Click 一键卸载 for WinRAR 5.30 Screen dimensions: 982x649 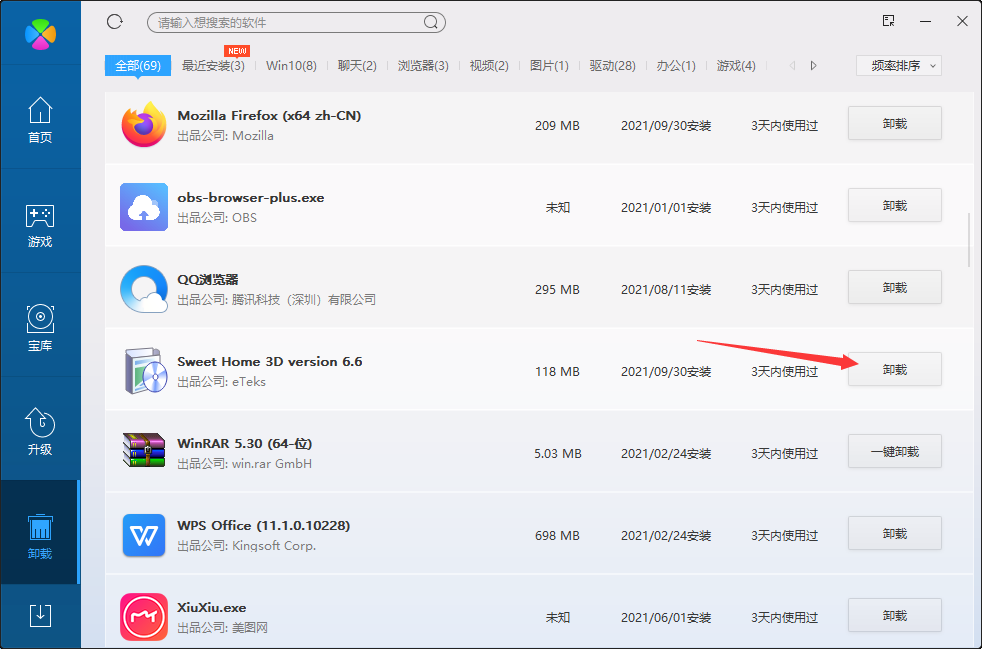895,452
